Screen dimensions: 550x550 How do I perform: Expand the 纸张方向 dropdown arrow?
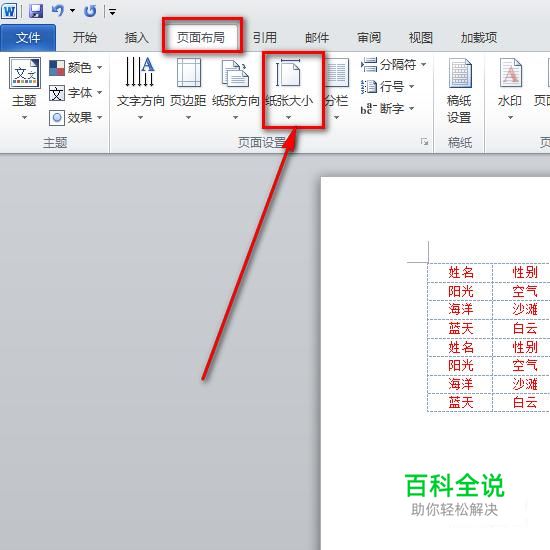pos(235,117)
